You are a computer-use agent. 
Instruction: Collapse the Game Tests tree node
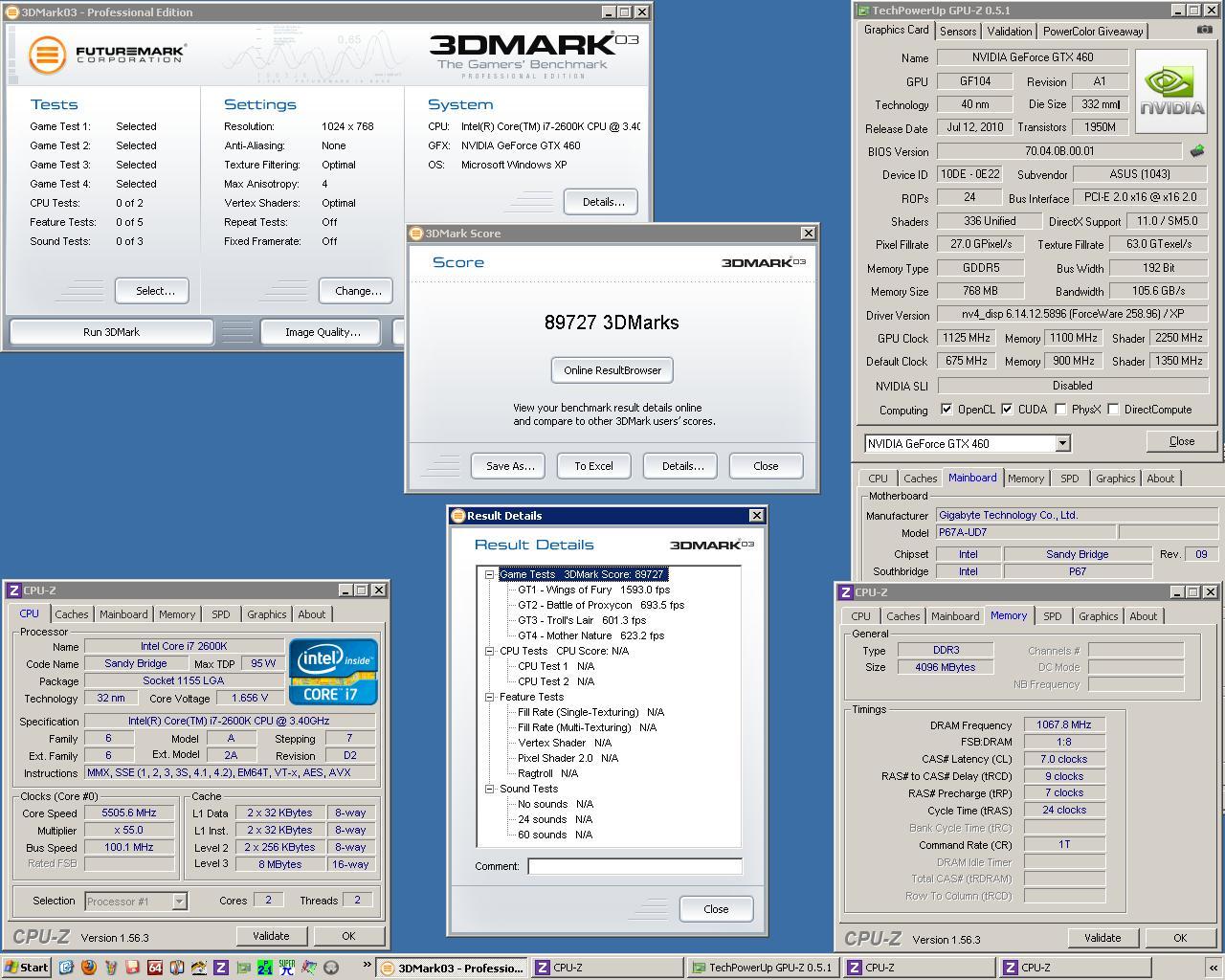[x=489, y=574]
